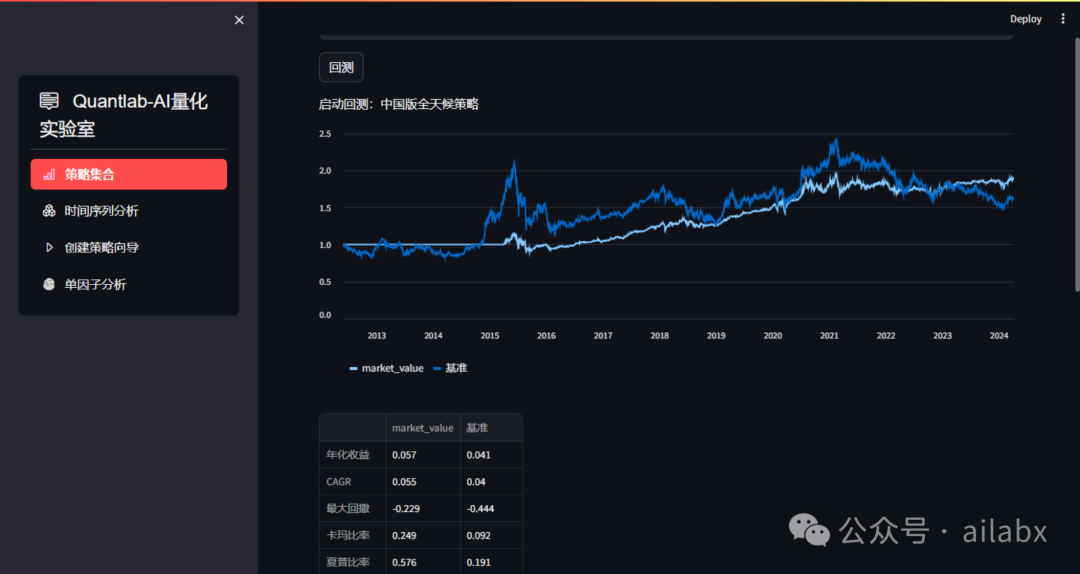1080x574 pixels.
Task: Click cell value -0.229
Action: (x=423, y=509)
